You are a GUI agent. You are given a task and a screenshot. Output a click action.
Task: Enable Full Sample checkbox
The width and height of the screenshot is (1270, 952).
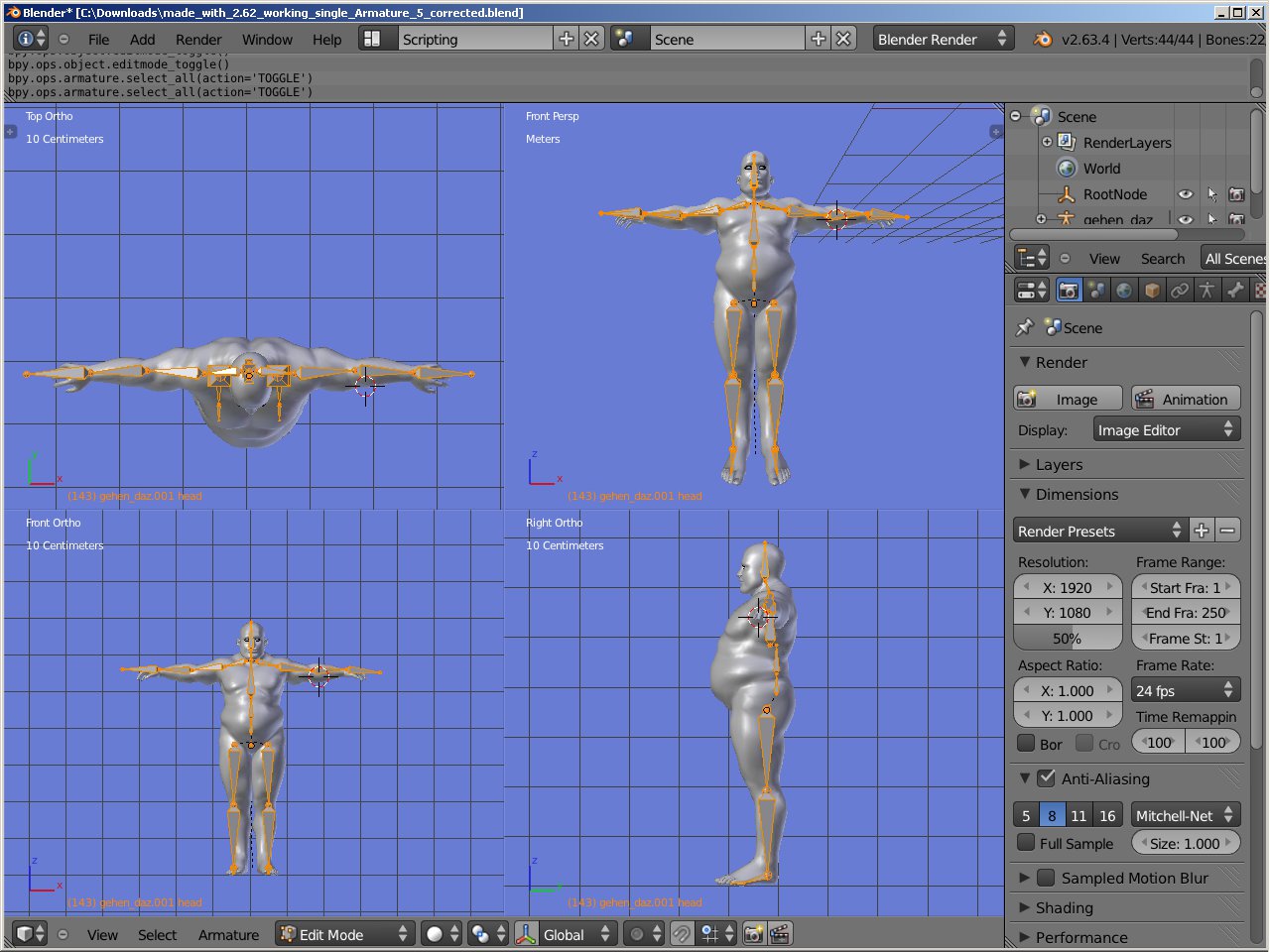click(1026, 843)
